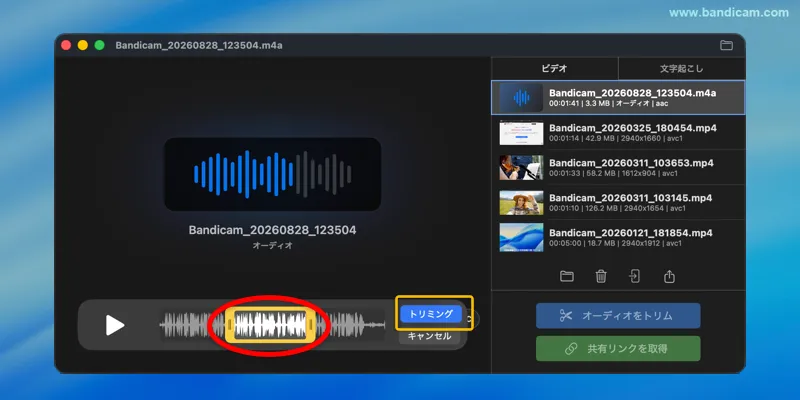800x400 pixels.
Task: Play the audio recording
Action: 115,325
